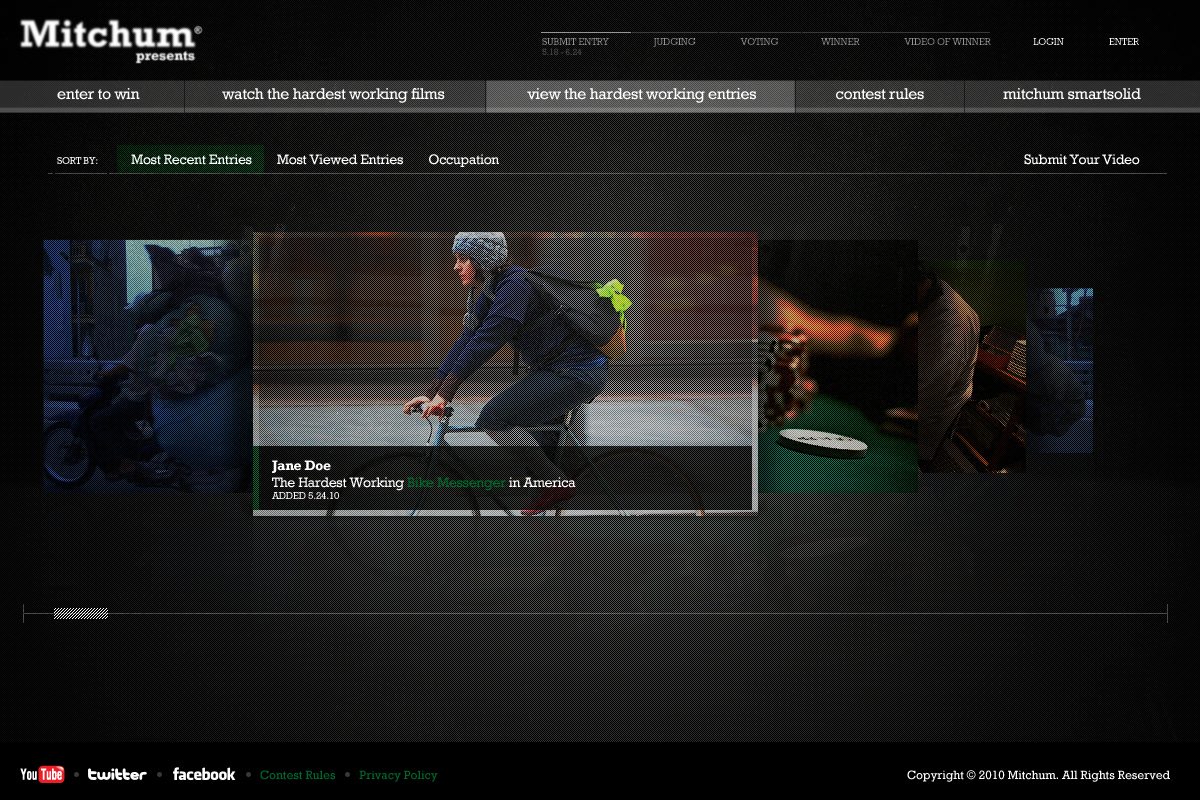Screen dimensions: 1200x800
Task: Select the VOTING phase
Action: point(760,42)
